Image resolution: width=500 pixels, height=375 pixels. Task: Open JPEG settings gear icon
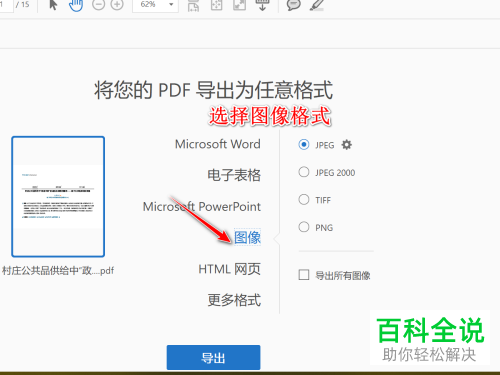(347, 145)
